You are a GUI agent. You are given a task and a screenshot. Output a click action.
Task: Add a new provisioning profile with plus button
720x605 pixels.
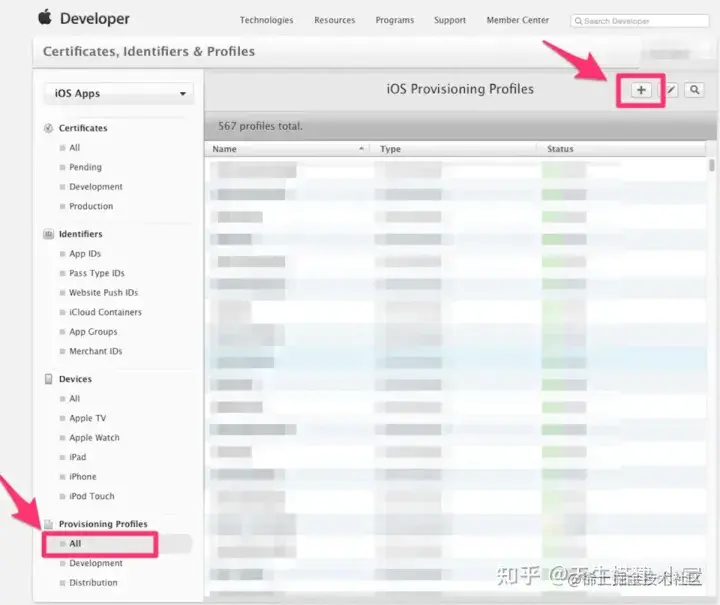[641, 90]
